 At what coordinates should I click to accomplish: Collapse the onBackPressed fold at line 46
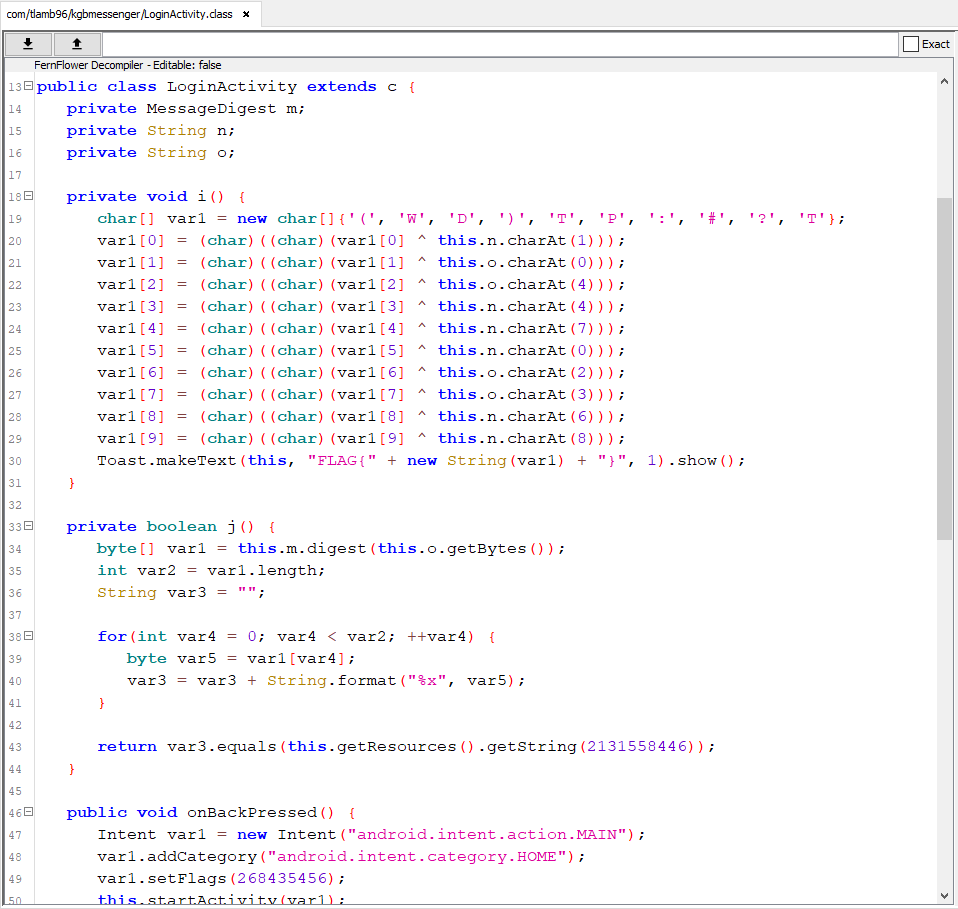(x=28, y=812)
